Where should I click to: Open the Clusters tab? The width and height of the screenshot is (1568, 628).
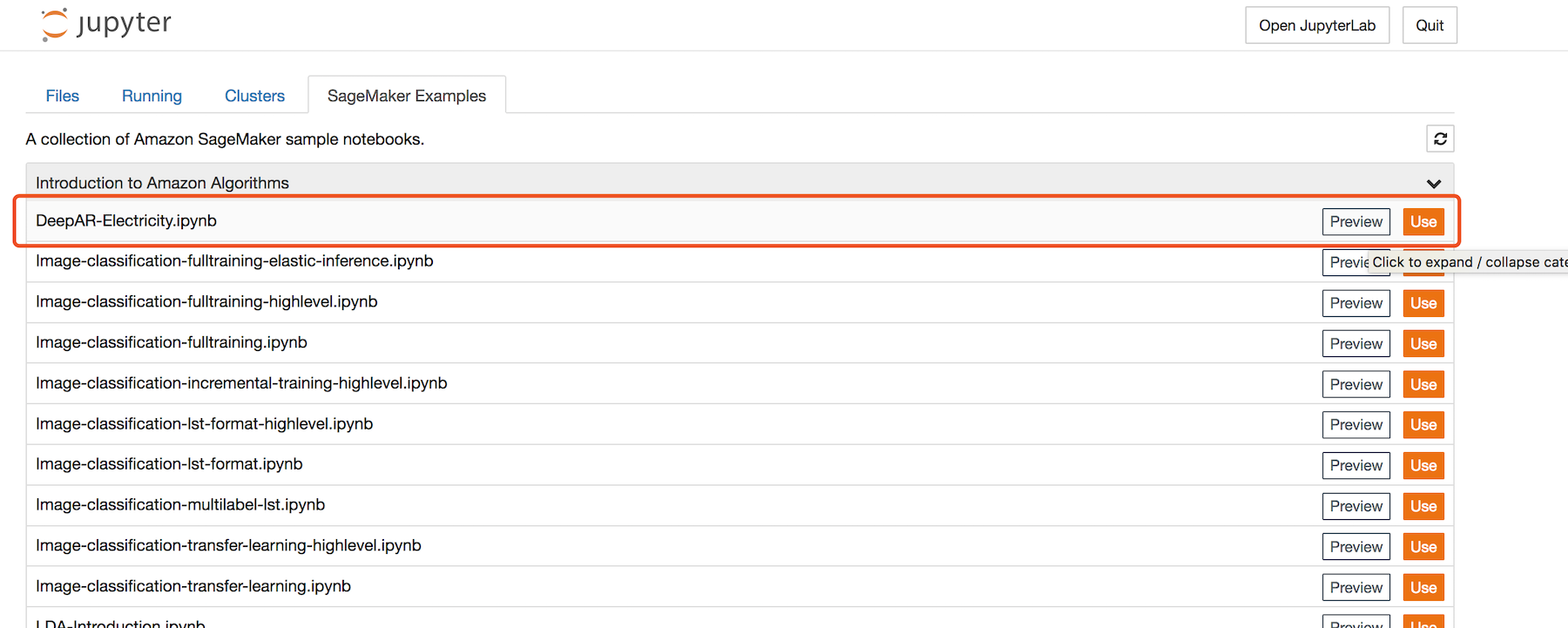coord(254,96)
